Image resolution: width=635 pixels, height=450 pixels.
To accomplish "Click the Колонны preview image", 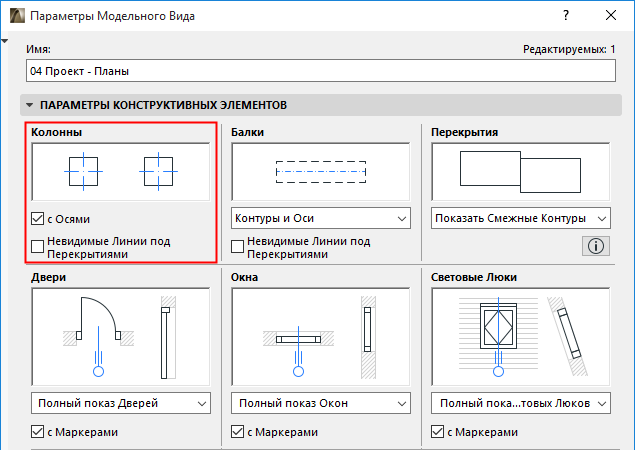I will coord(121,172).
